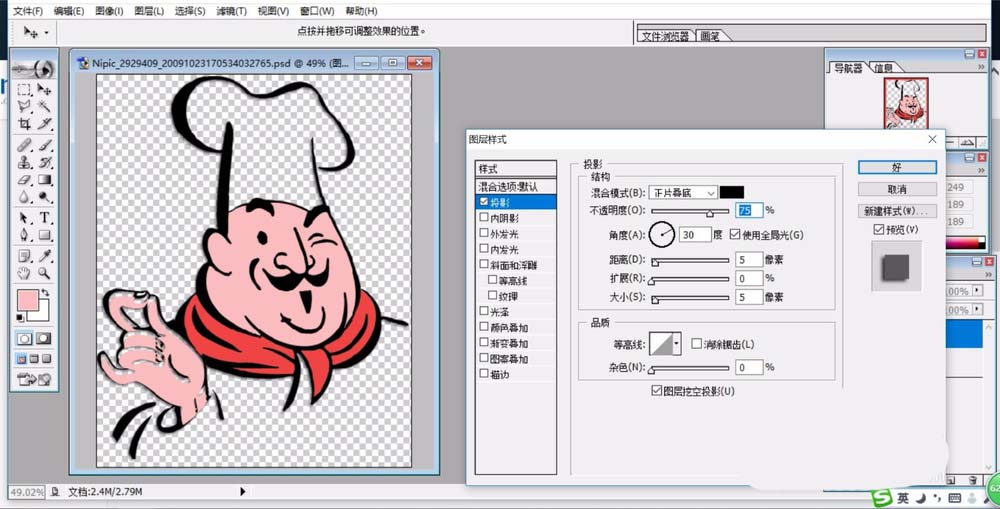This screenshot has width=1000, height=509.
Task: Enable the 外发光 outer glow style
Action: [x=484, y=233]
